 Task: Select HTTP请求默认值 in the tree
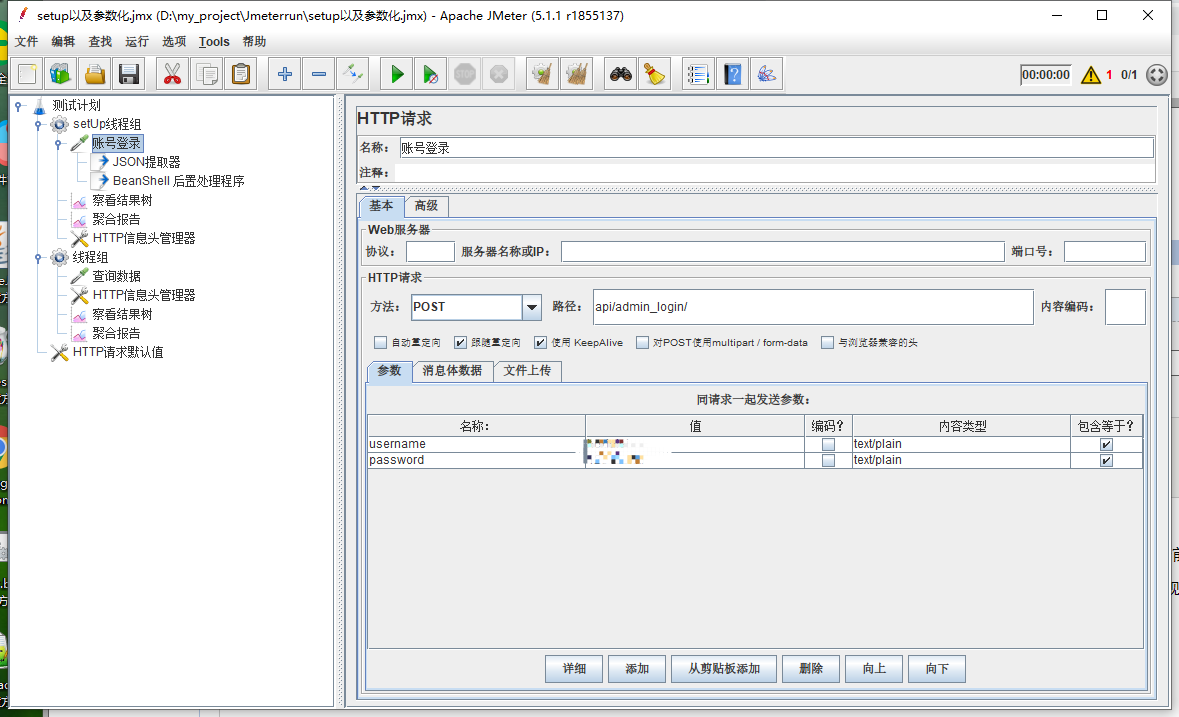[117, 352]
